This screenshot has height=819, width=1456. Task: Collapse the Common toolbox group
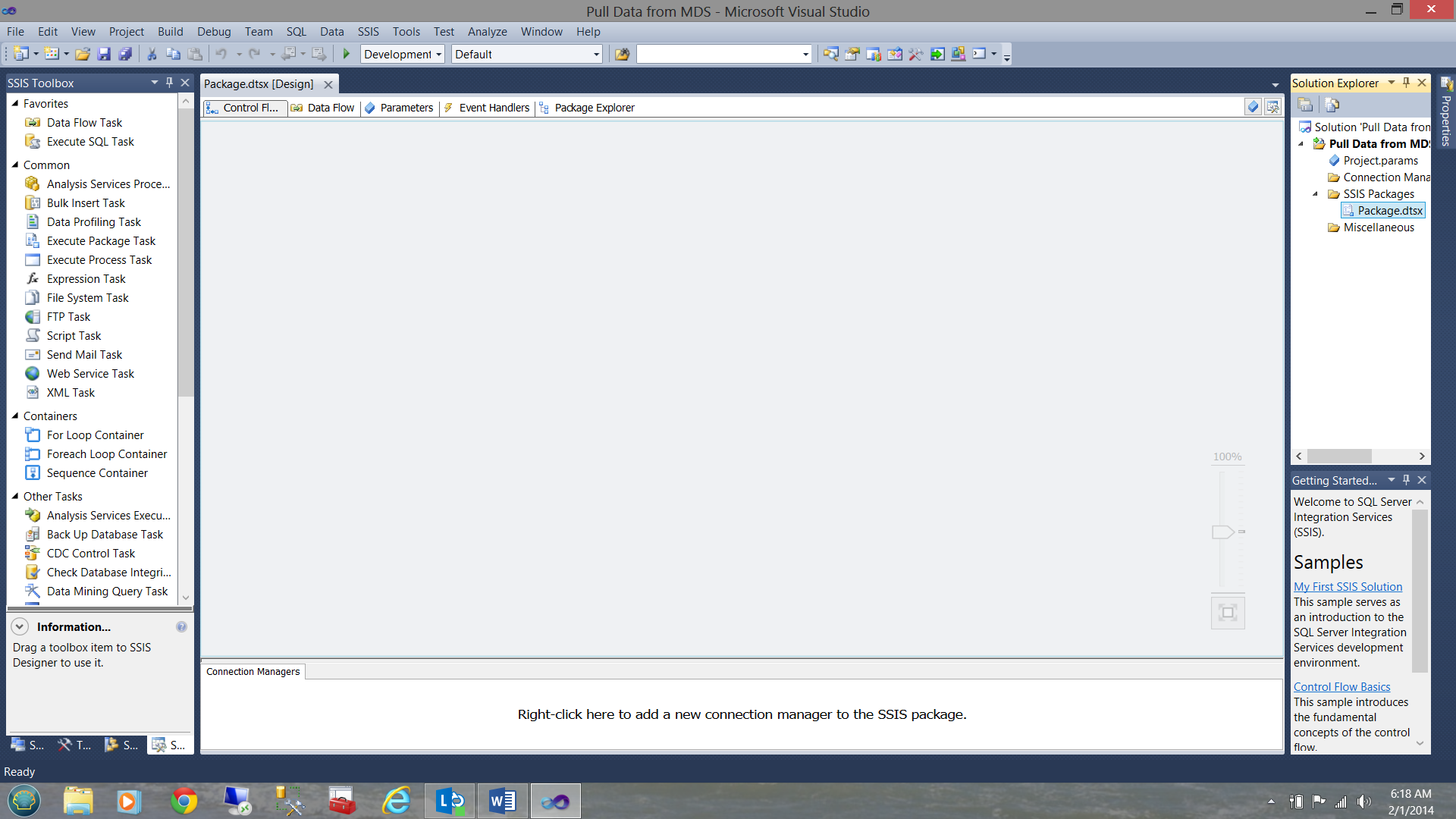click(15, 165)
